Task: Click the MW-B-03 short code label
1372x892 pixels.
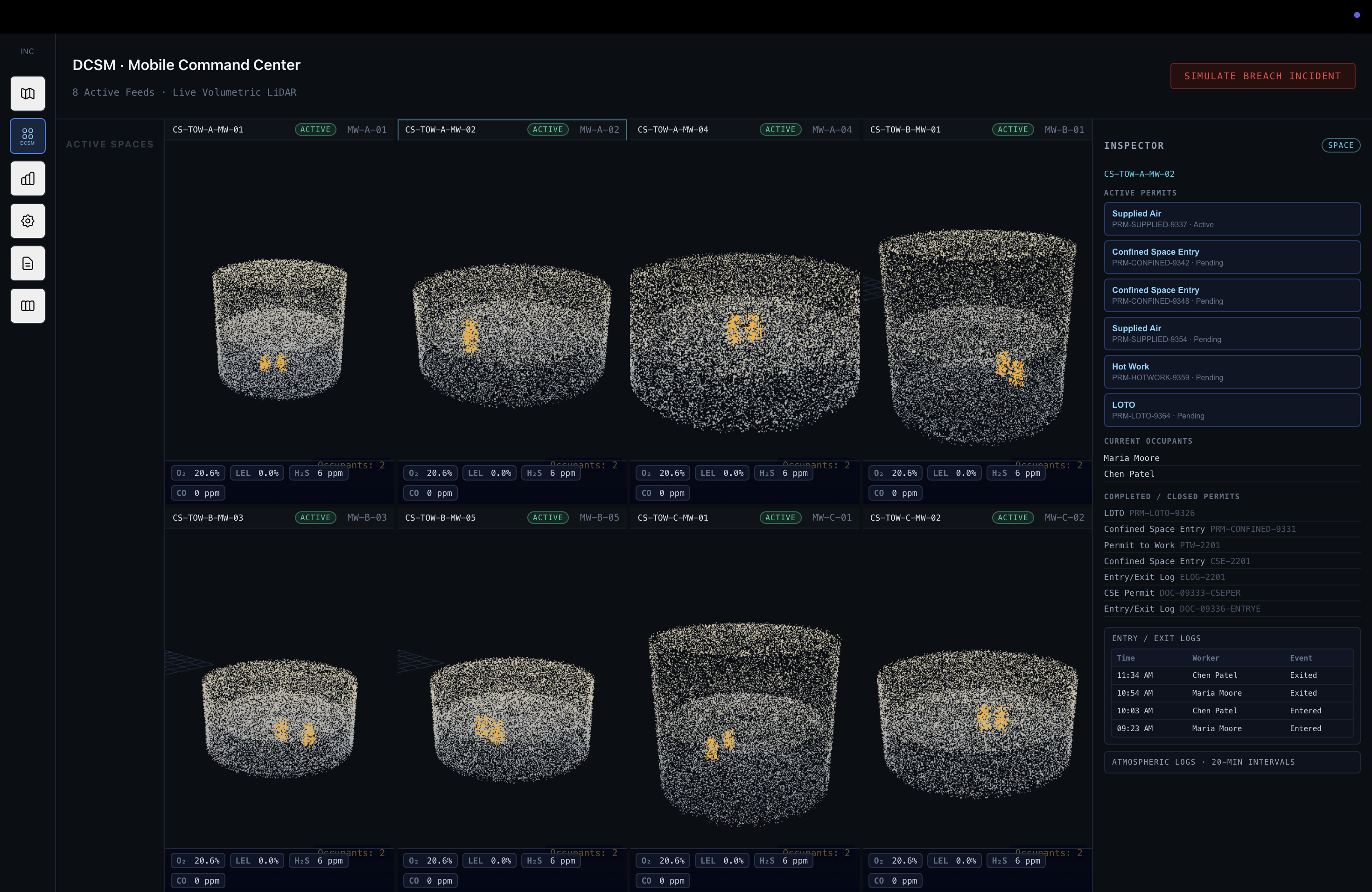Action: [x=367, y=517]
